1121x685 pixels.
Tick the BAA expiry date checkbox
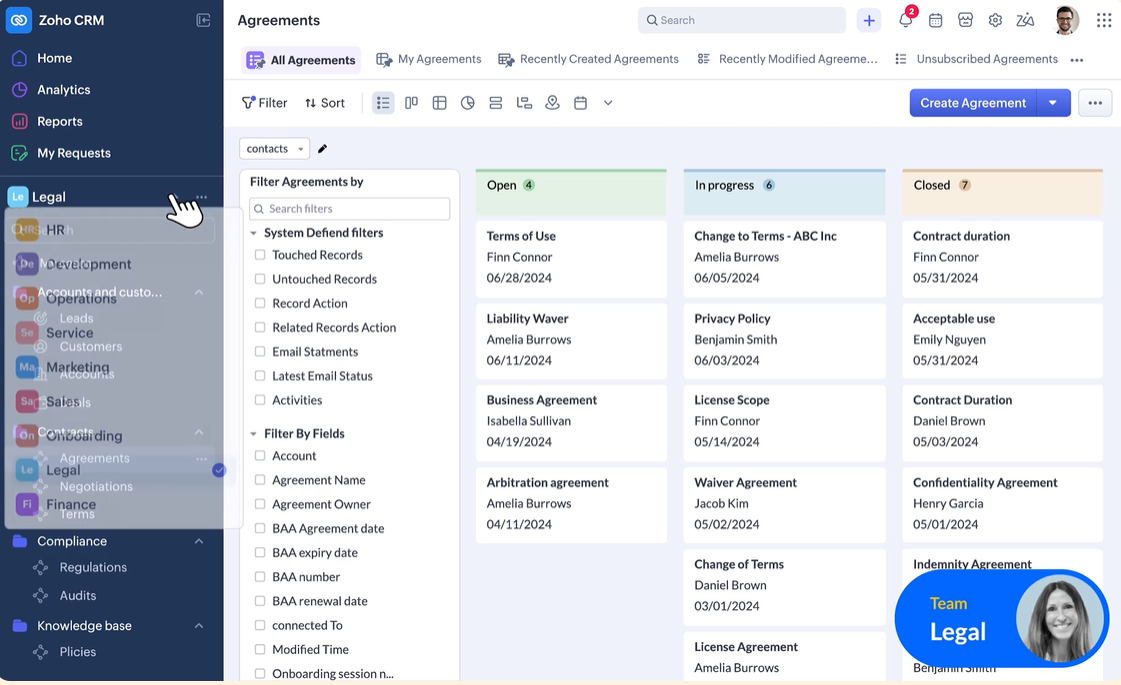(260, 552)
